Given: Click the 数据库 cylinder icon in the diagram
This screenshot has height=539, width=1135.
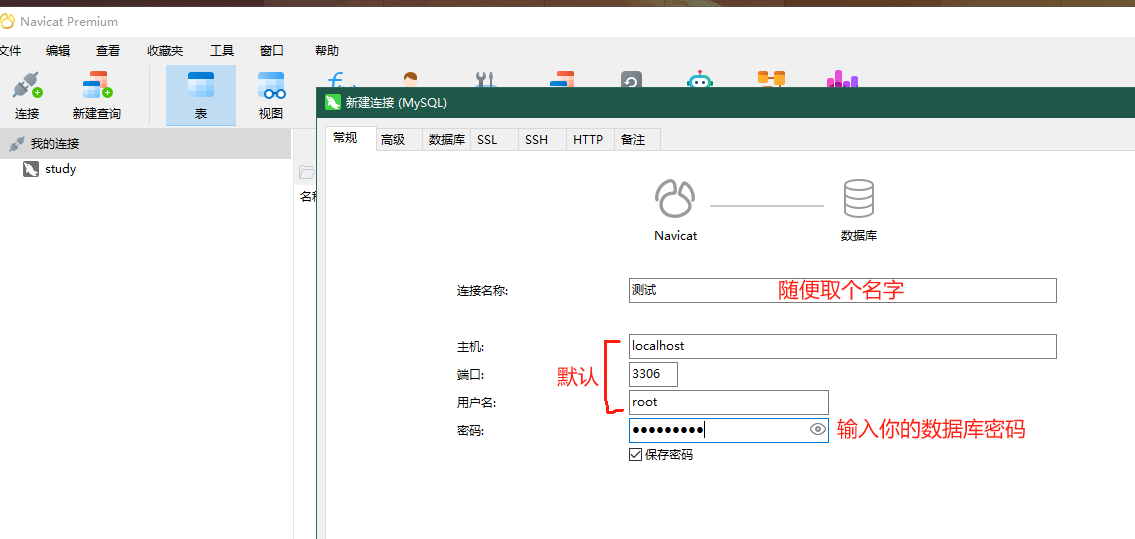Looking at the screenshot, I should 858,199.
